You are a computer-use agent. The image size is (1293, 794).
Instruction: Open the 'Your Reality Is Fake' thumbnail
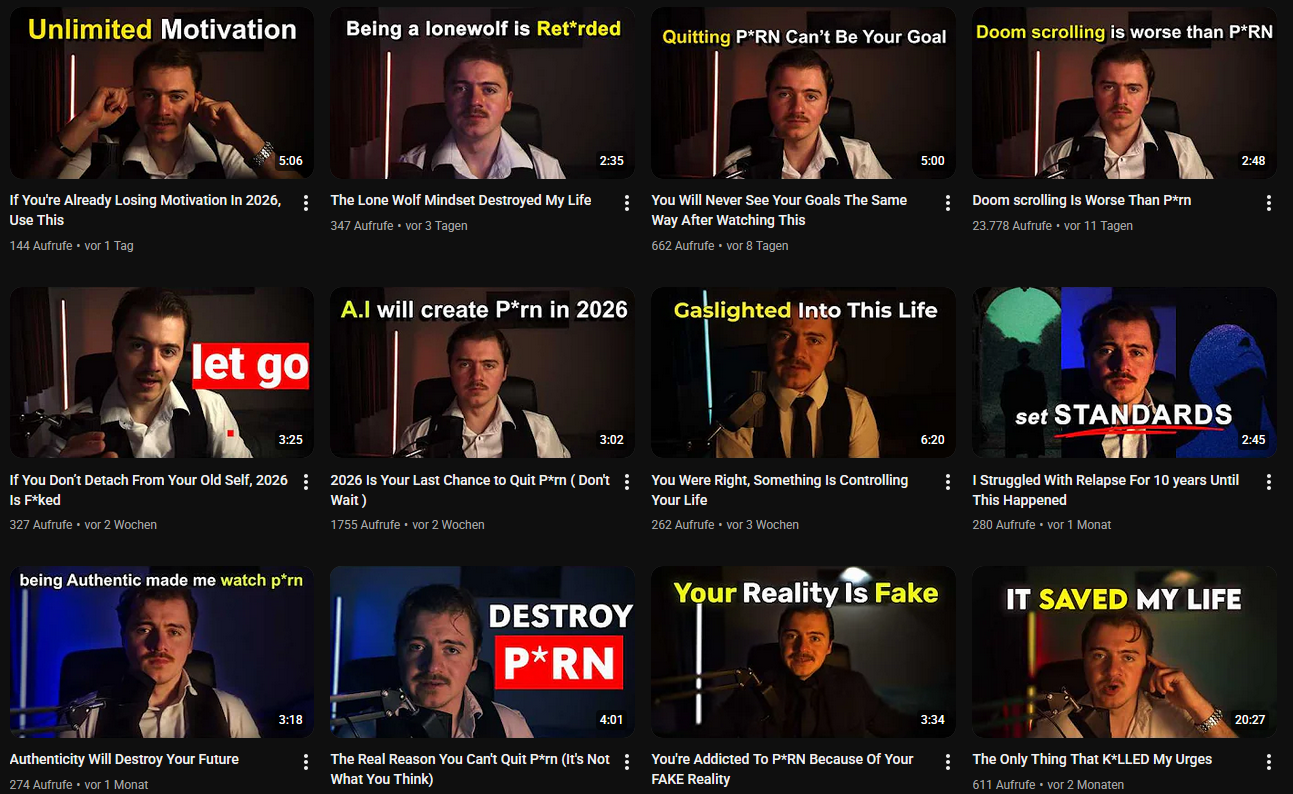[x=803, y=652]
